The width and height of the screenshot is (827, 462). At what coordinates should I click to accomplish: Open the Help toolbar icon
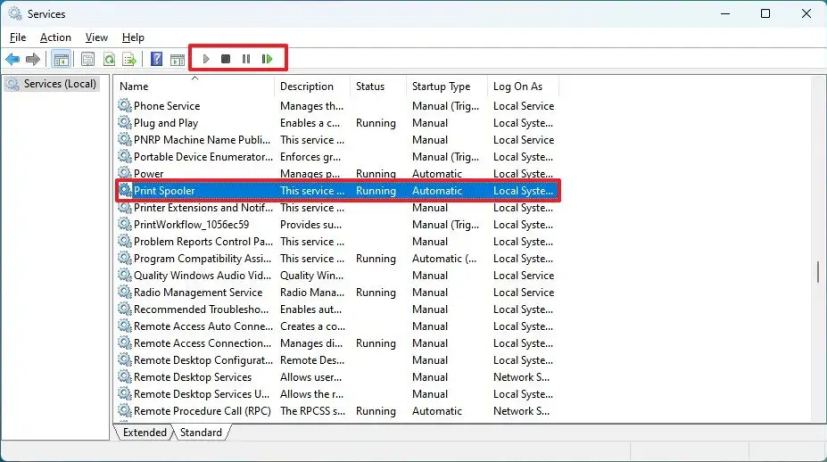(x=157, y=59)
